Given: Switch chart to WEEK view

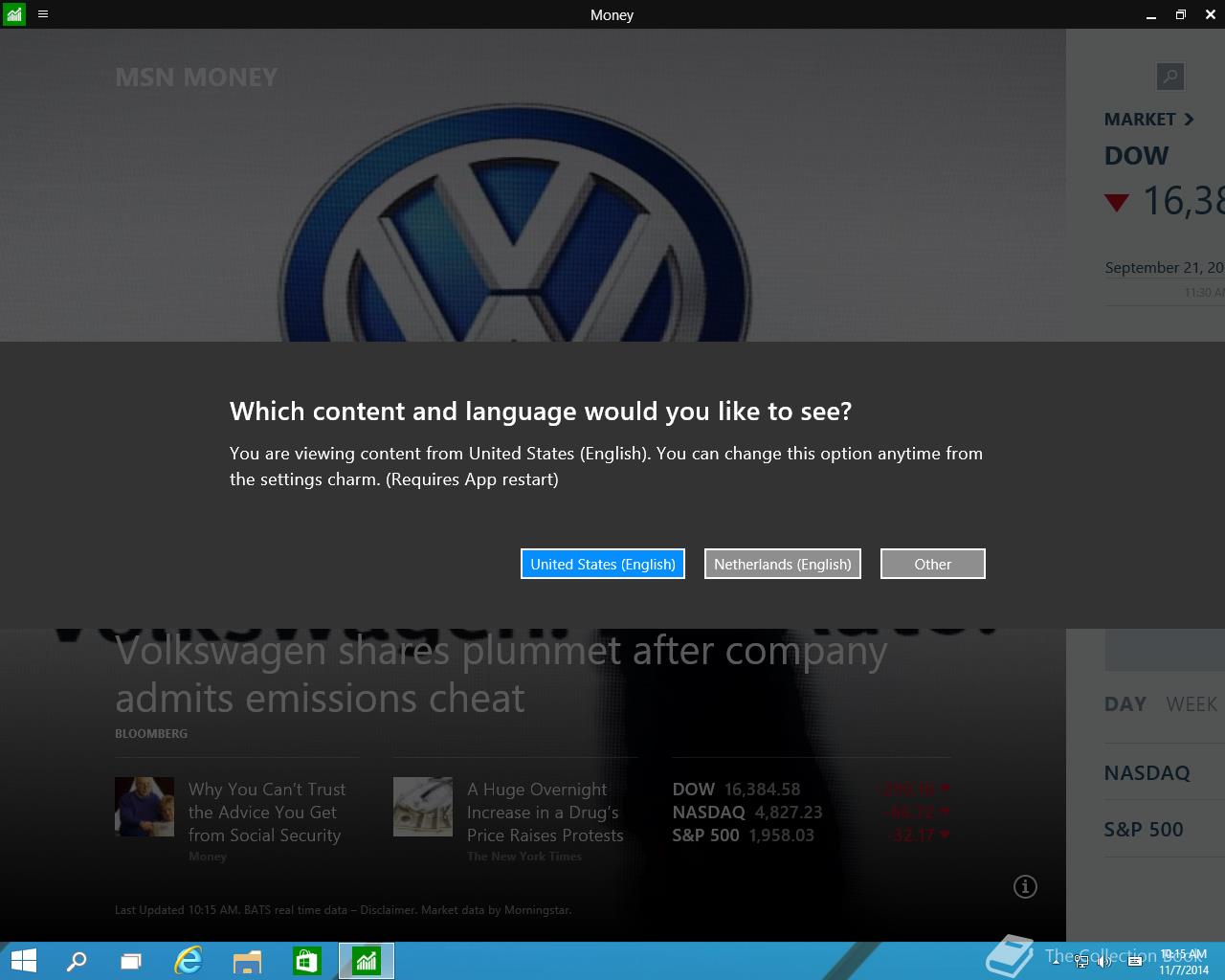Looking at the screenshot, I should click(x=1192, y=704).
